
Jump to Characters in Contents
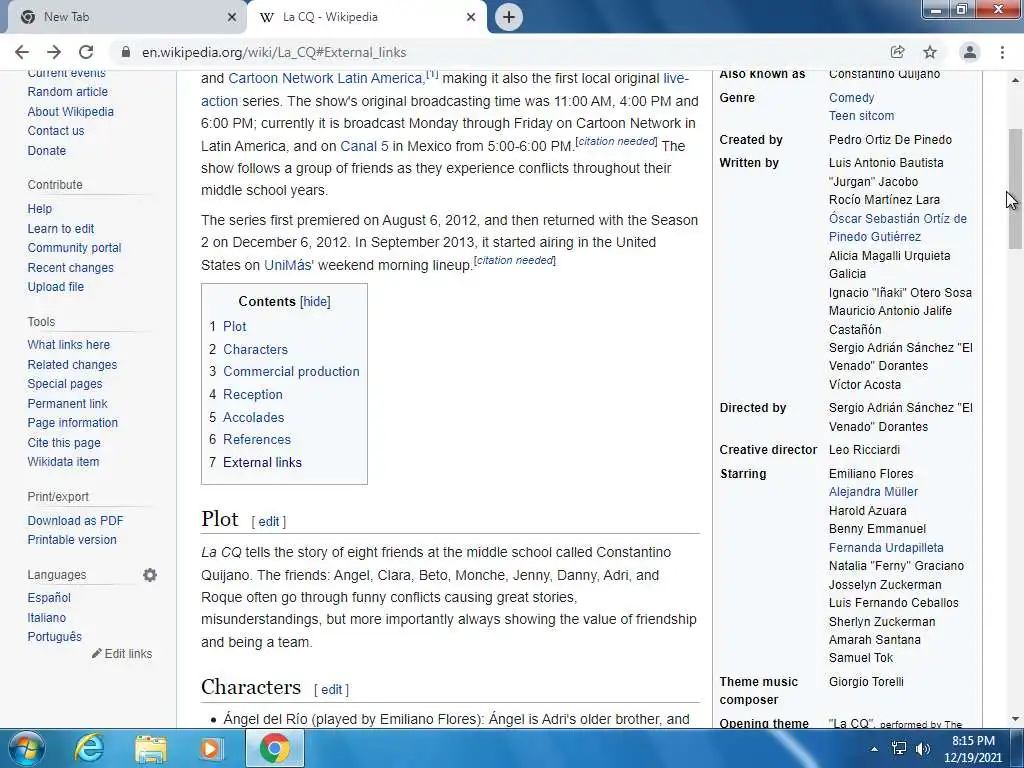point(255,349)
